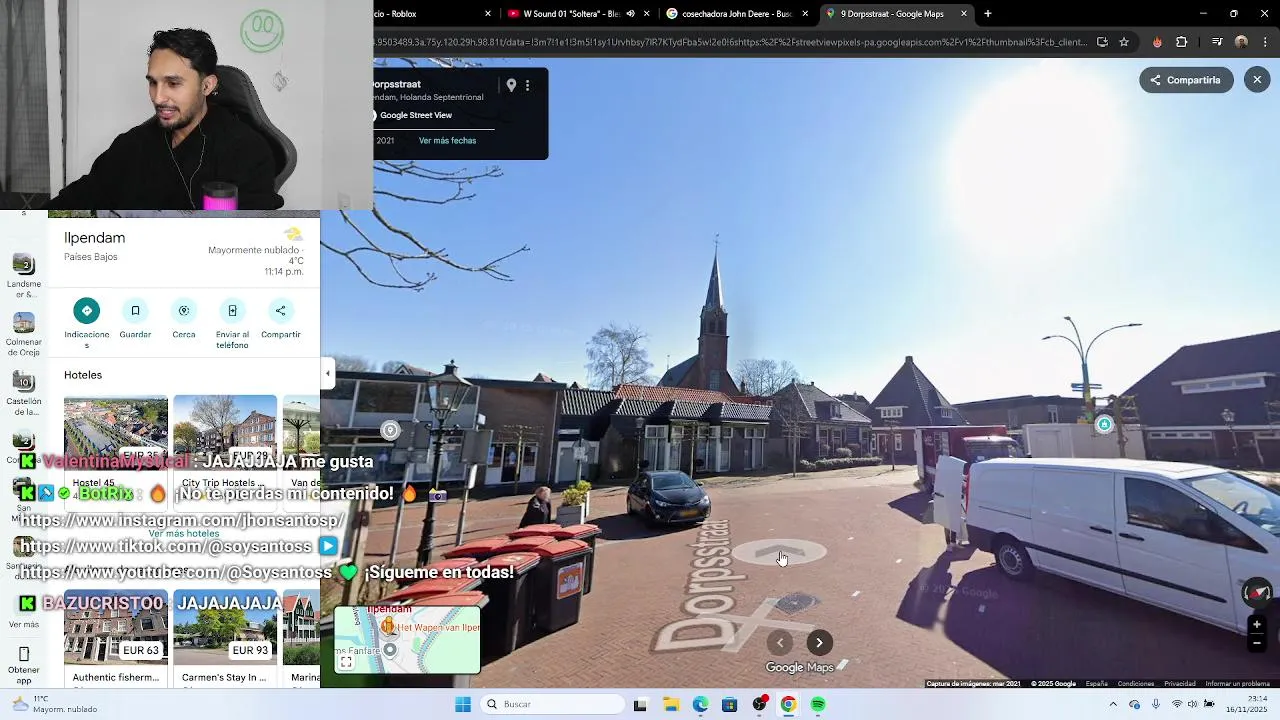Image resolution: width=1280 pixels, height=720 pixels.
Task: Click Informar un problema link
Action: 1237,684
